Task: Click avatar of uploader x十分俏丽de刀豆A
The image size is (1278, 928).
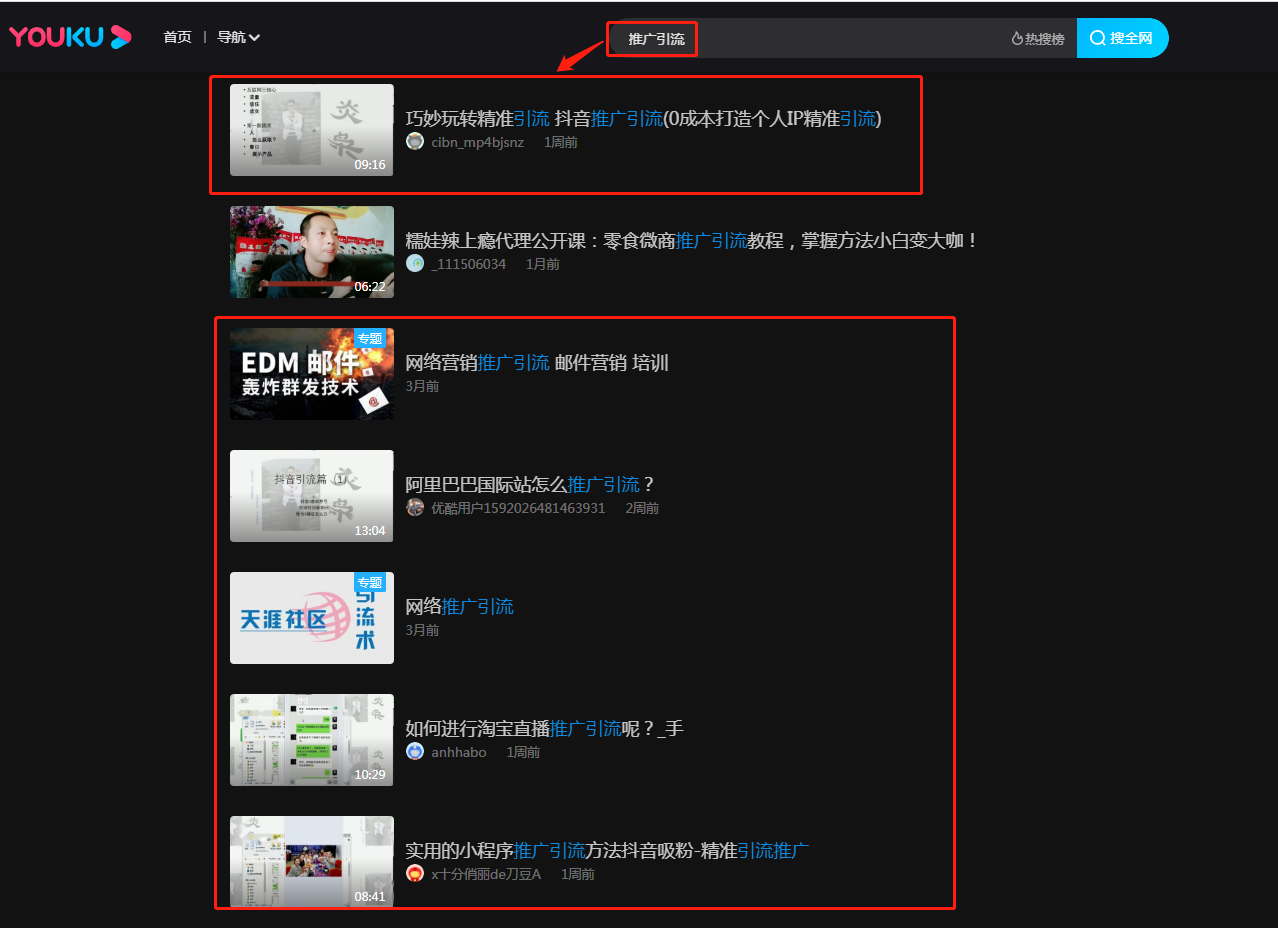Action: [415, 874]
